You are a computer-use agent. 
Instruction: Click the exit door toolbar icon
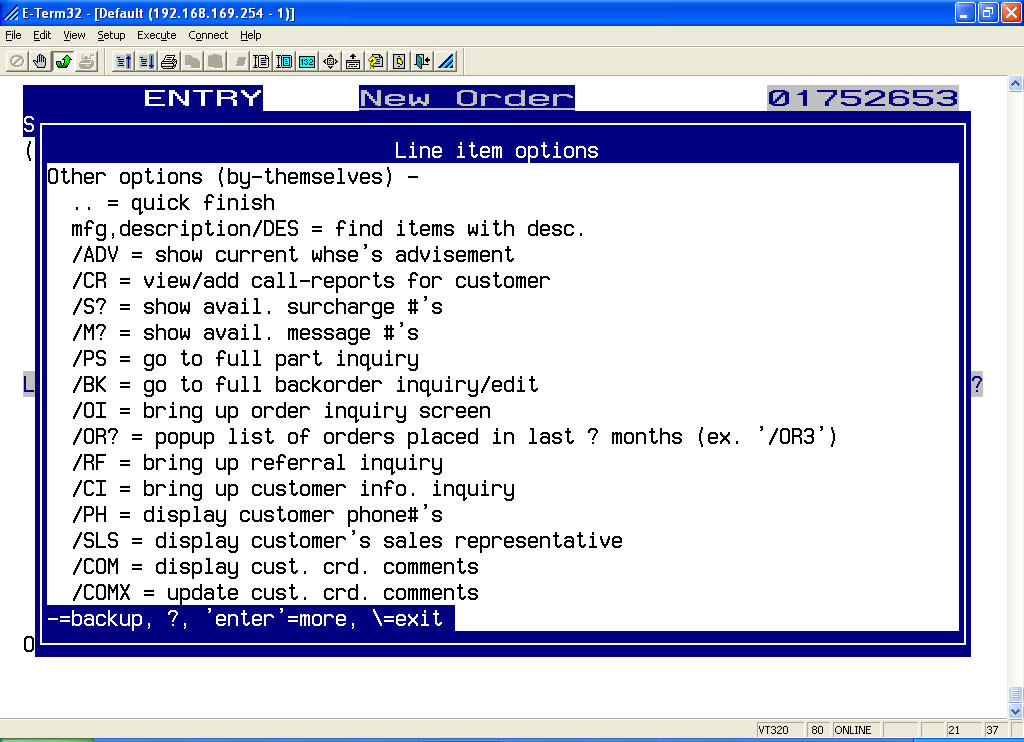423,61
